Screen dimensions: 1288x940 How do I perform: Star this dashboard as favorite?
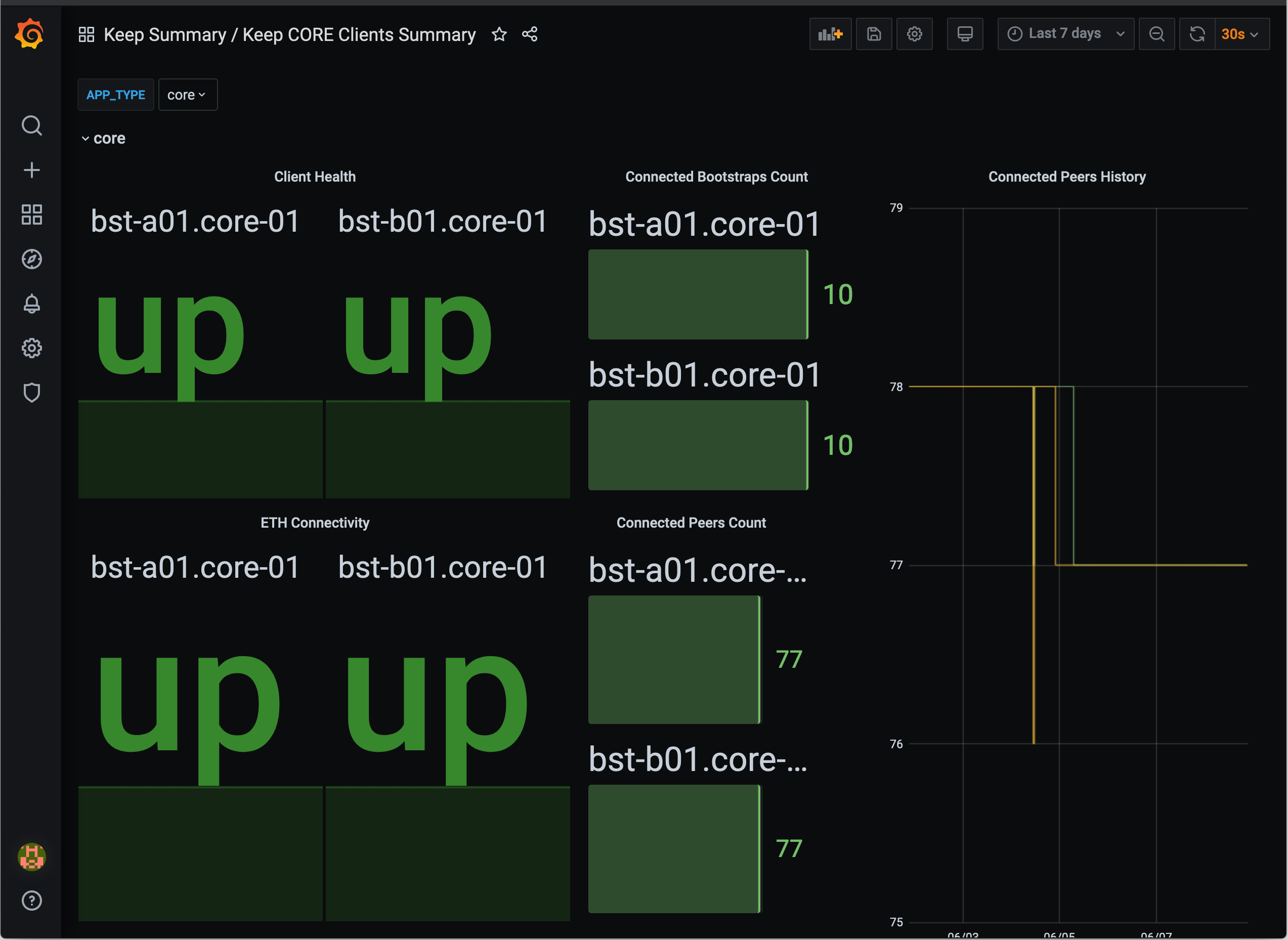click(x=499, y=35)
